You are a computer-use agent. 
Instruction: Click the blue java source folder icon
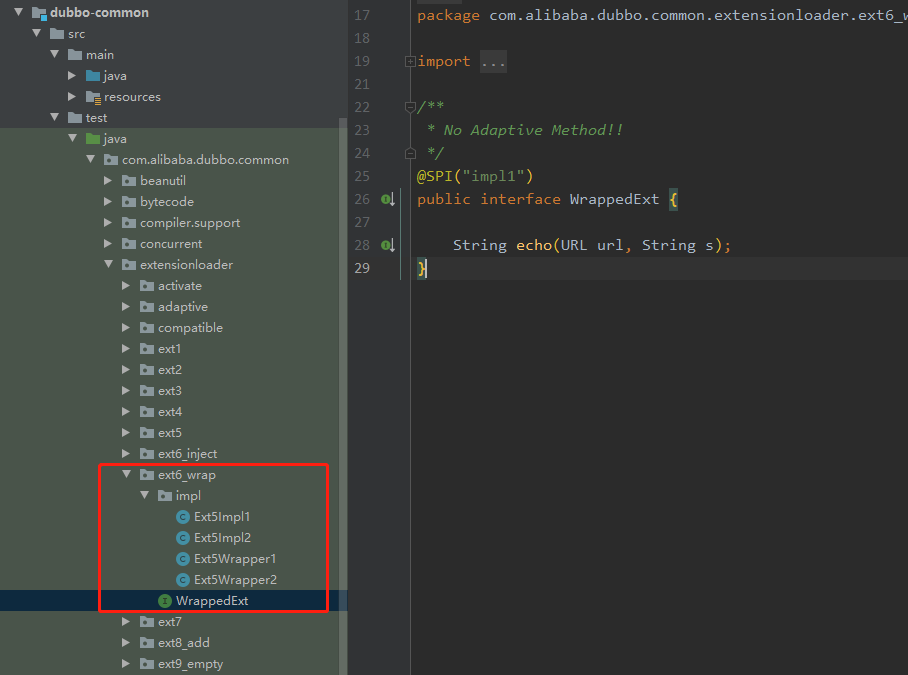click(x=93, y=75)
